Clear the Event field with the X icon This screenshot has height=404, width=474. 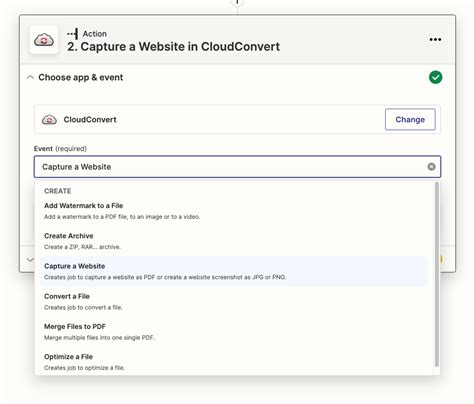[431, 166]
